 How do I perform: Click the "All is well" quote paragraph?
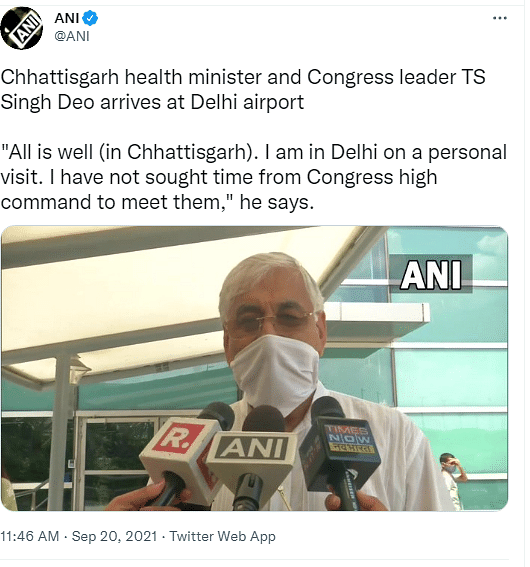(x=254, y=177)
